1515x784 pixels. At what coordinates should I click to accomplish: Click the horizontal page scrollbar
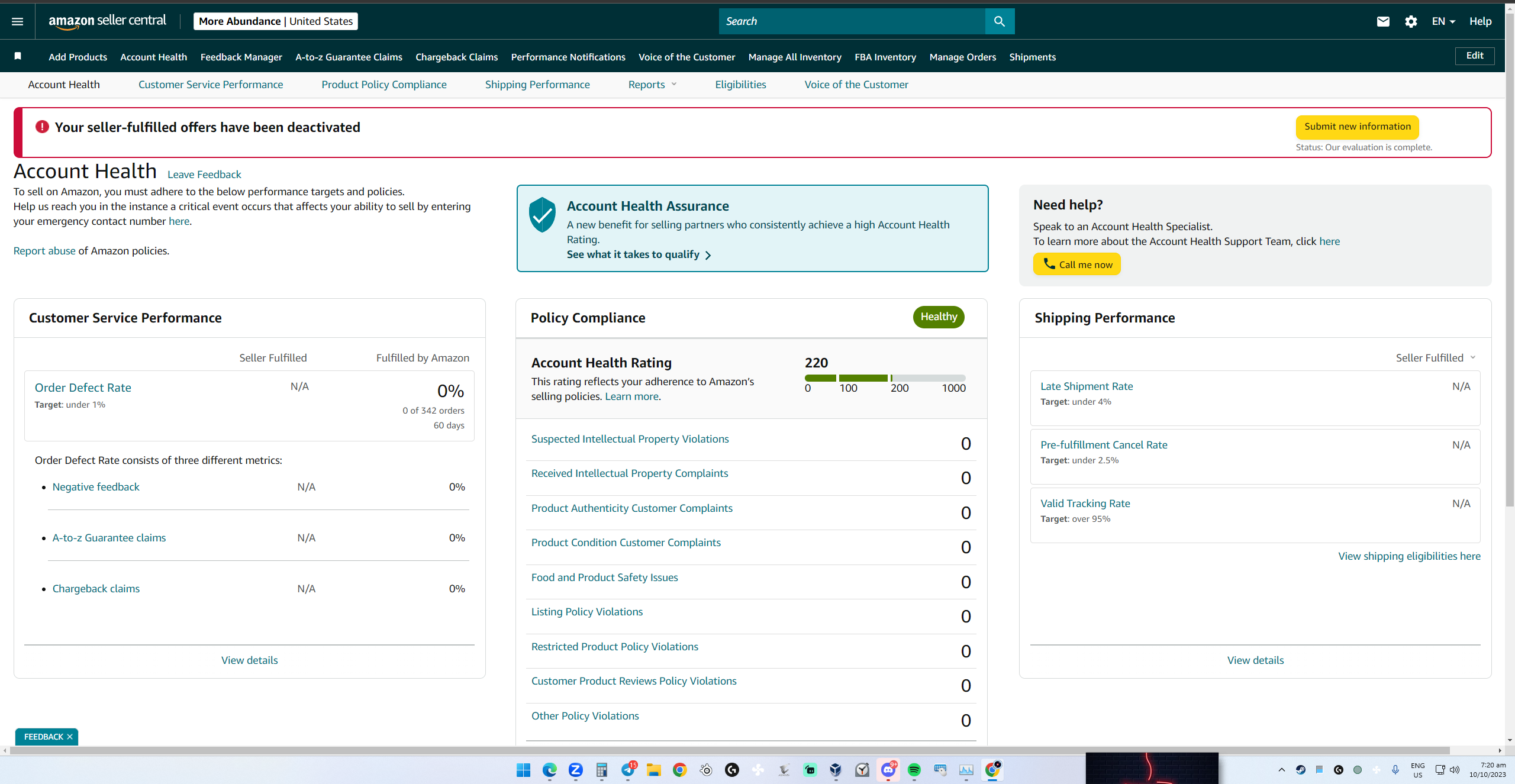click(730, 750)
